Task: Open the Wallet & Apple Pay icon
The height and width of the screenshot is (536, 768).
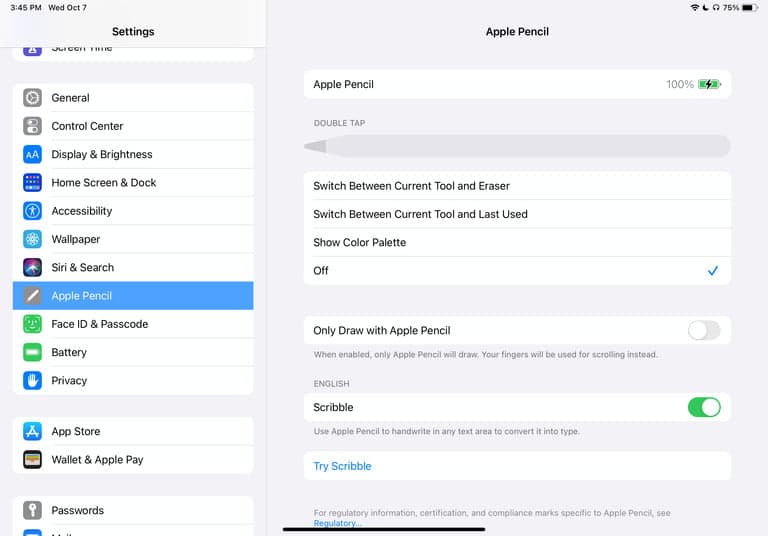Action: (x=32, y=460)
